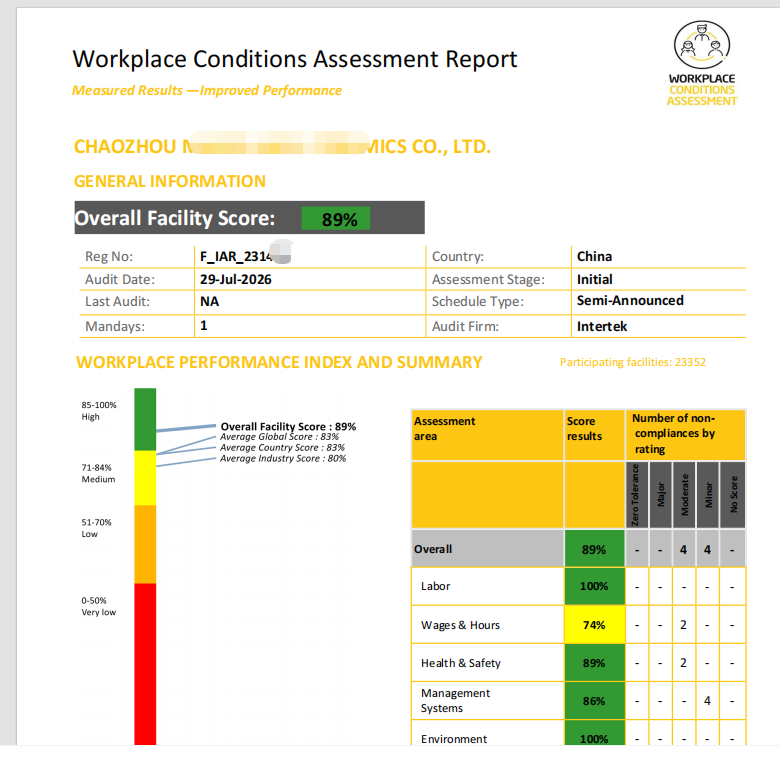The height and width of the screenshot is (769, 780).
Task: Click the 'Health & Safety' row label
Action: [x=461, y=663]
